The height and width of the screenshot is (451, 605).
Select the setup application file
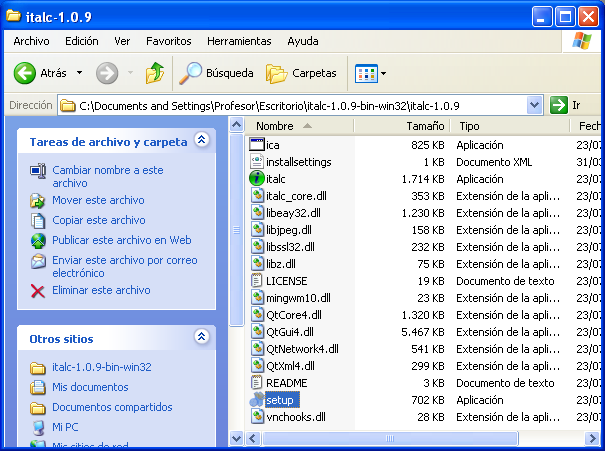pos(279,400)
